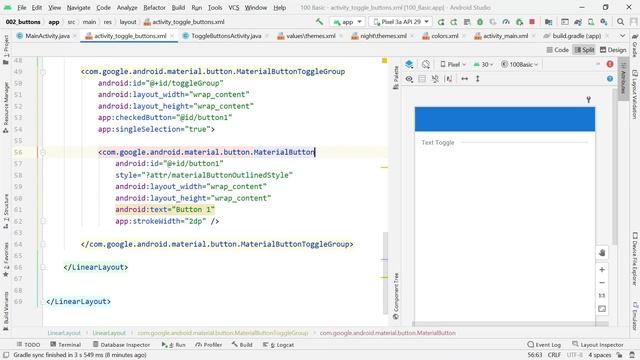
Task: Open the API 30 version dropdown
Action: pyautogui.click(x=483, y=64)
